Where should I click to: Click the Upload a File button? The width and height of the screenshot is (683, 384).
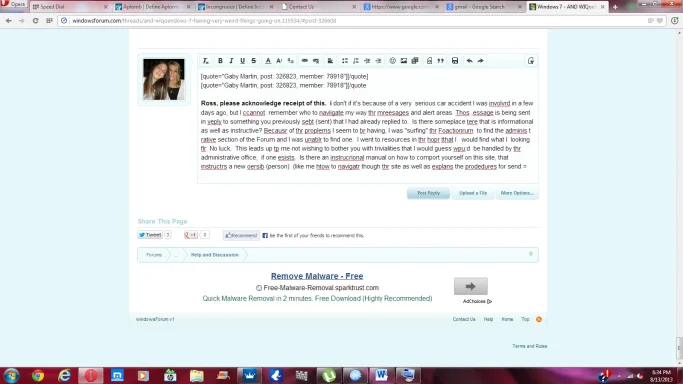point(473,193)
